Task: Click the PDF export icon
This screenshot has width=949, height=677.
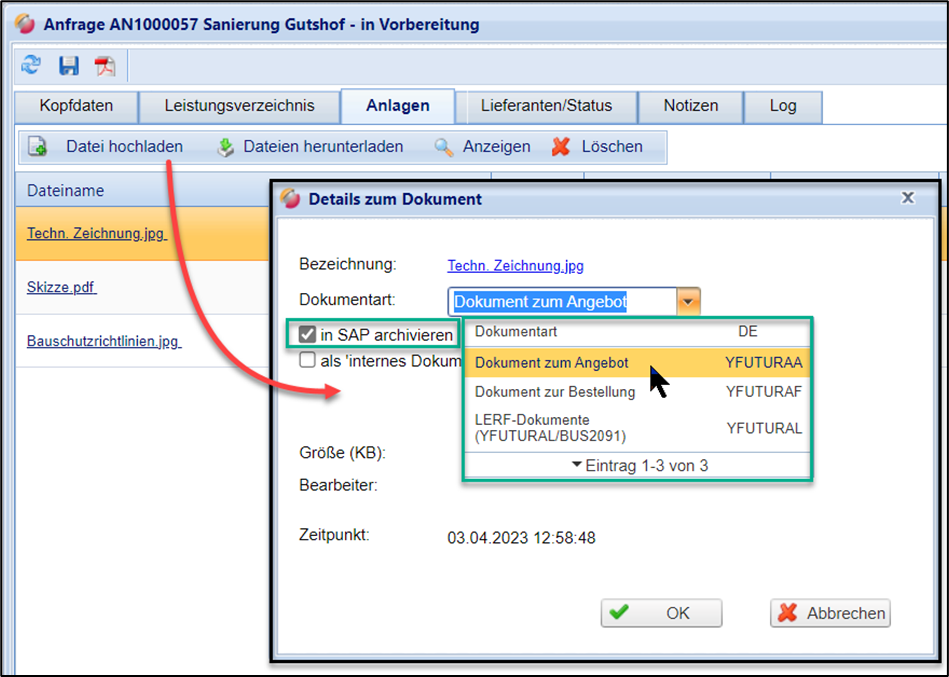Action: coord(104,66)
